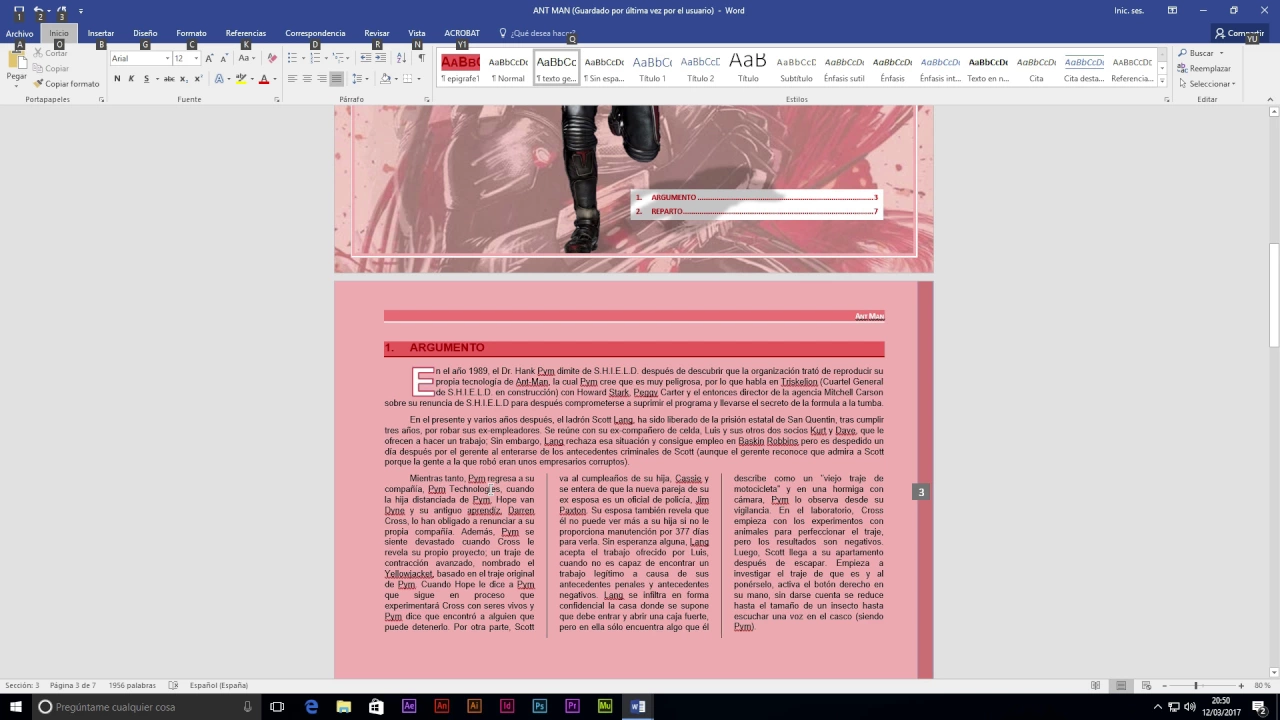Click the Cortar (cut) icon
Image resolution: width=1280 pixels, height=720 pixels.
click(38, 53)
